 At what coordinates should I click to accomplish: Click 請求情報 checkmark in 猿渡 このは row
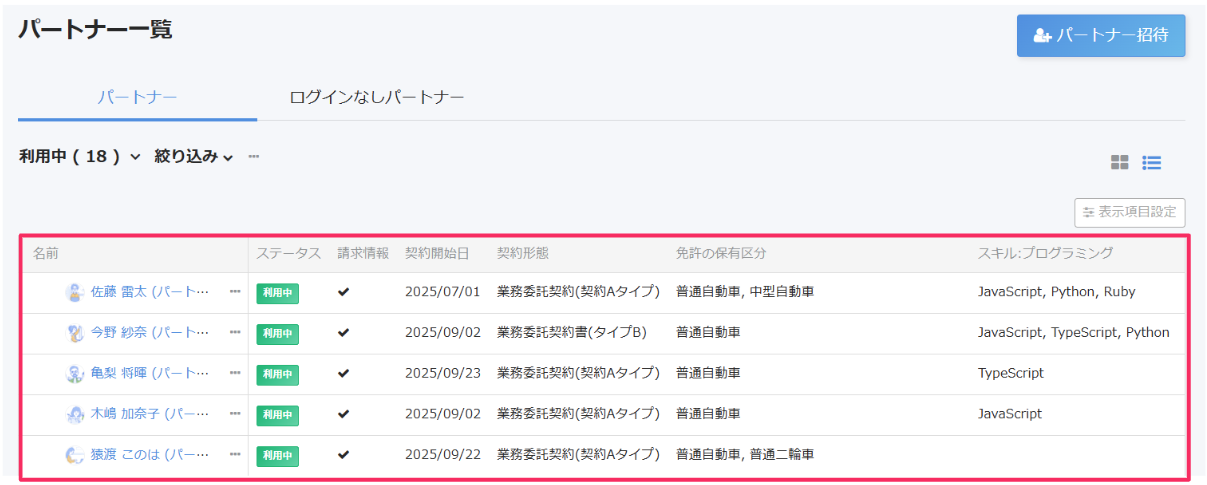[344, 454]
